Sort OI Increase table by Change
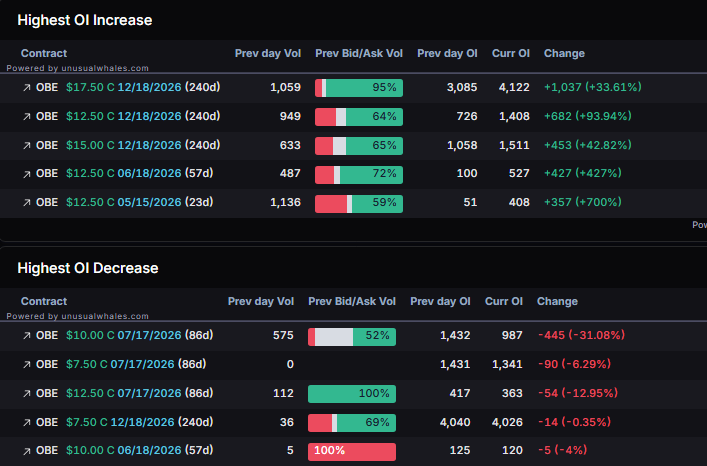The width and height of the screenshot is (707, 466). tap(564, 53)
